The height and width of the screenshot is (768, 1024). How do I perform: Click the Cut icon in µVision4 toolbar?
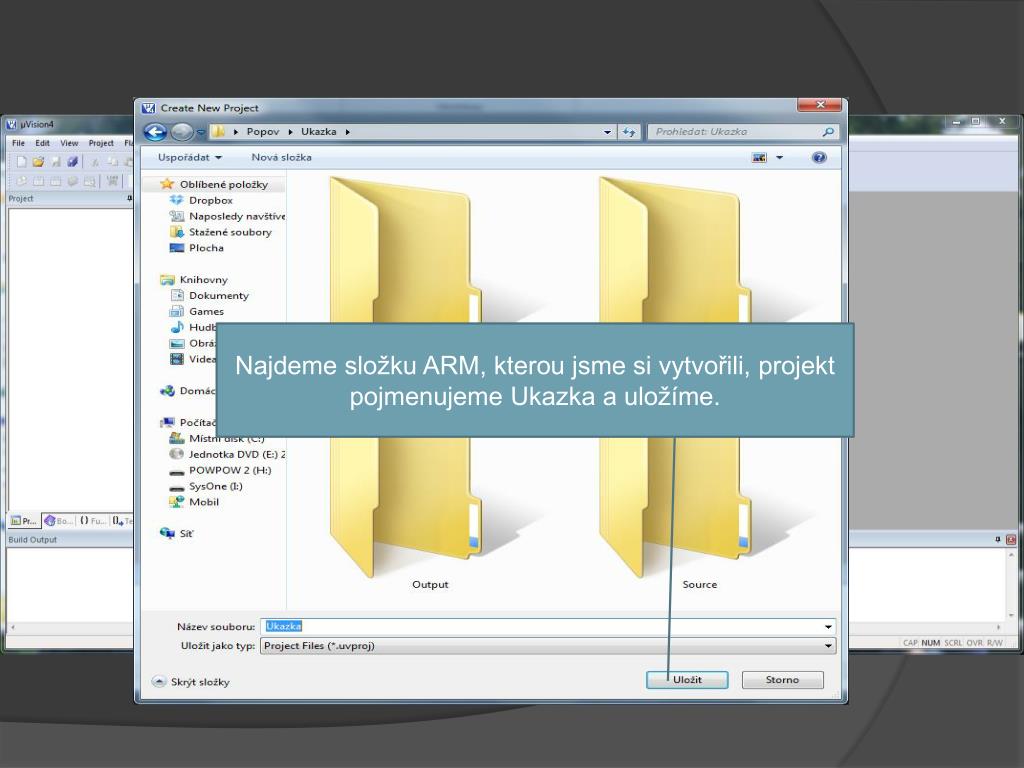click(95, 161)
